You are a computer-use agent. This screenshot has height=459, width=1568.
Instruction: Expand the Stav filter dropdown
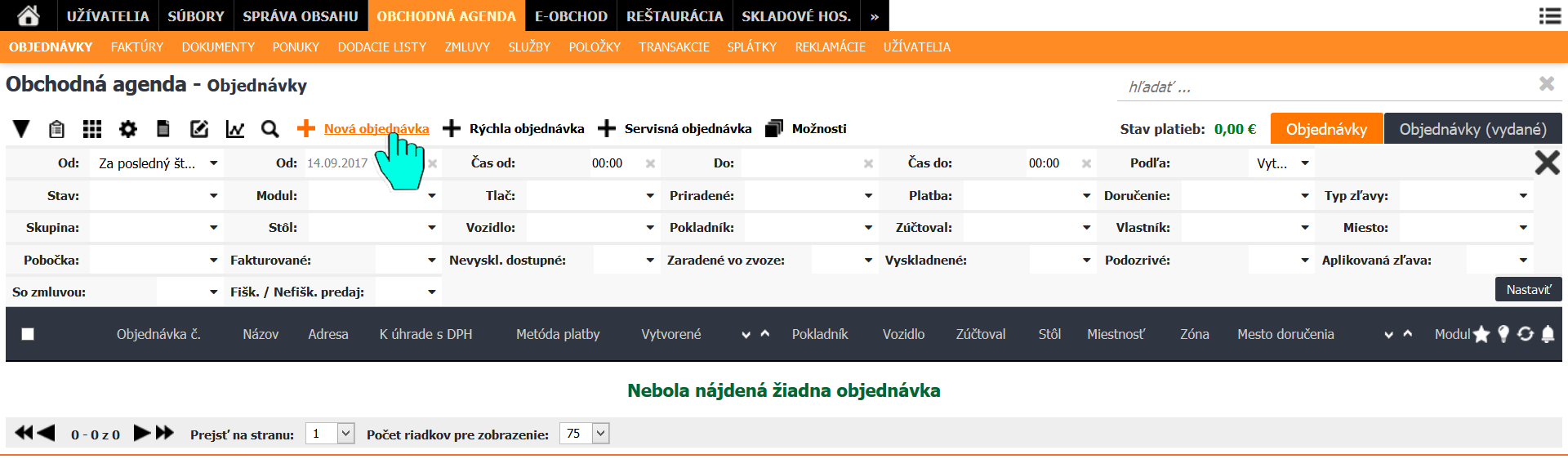click(155, 196)
